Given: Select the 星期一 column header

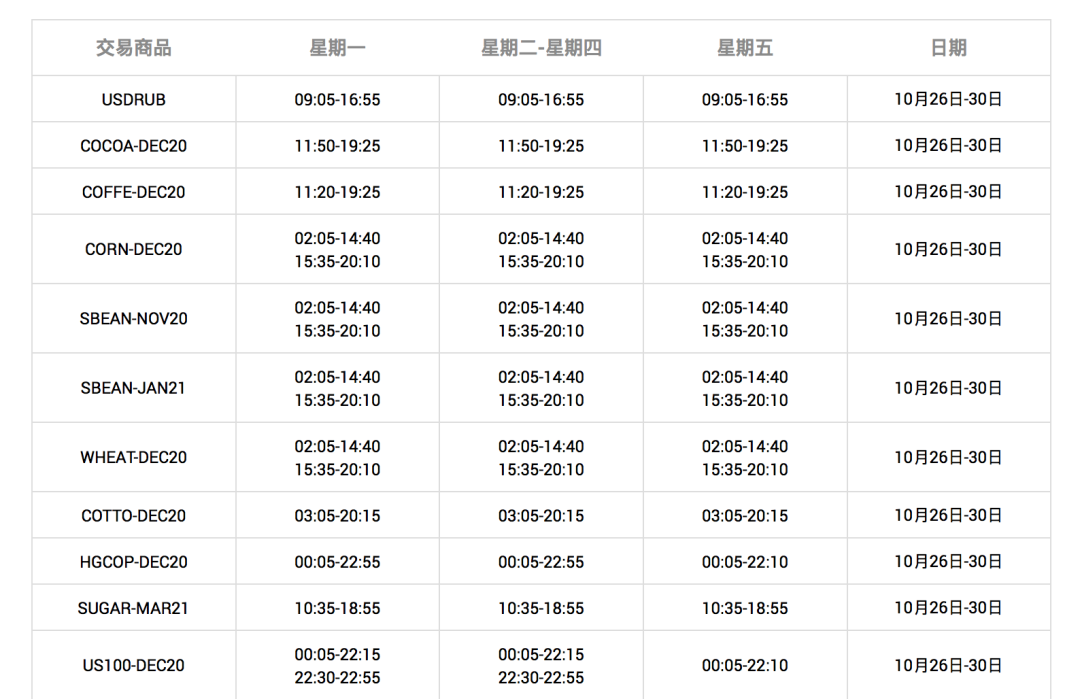Looking at the screenshot, I should tap(337, 48).
